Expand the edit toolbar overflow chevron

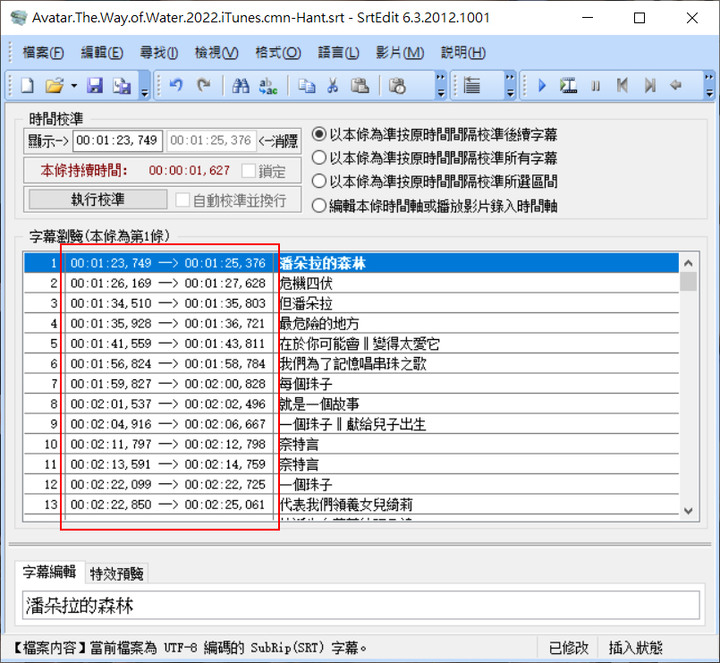[441, 85]
